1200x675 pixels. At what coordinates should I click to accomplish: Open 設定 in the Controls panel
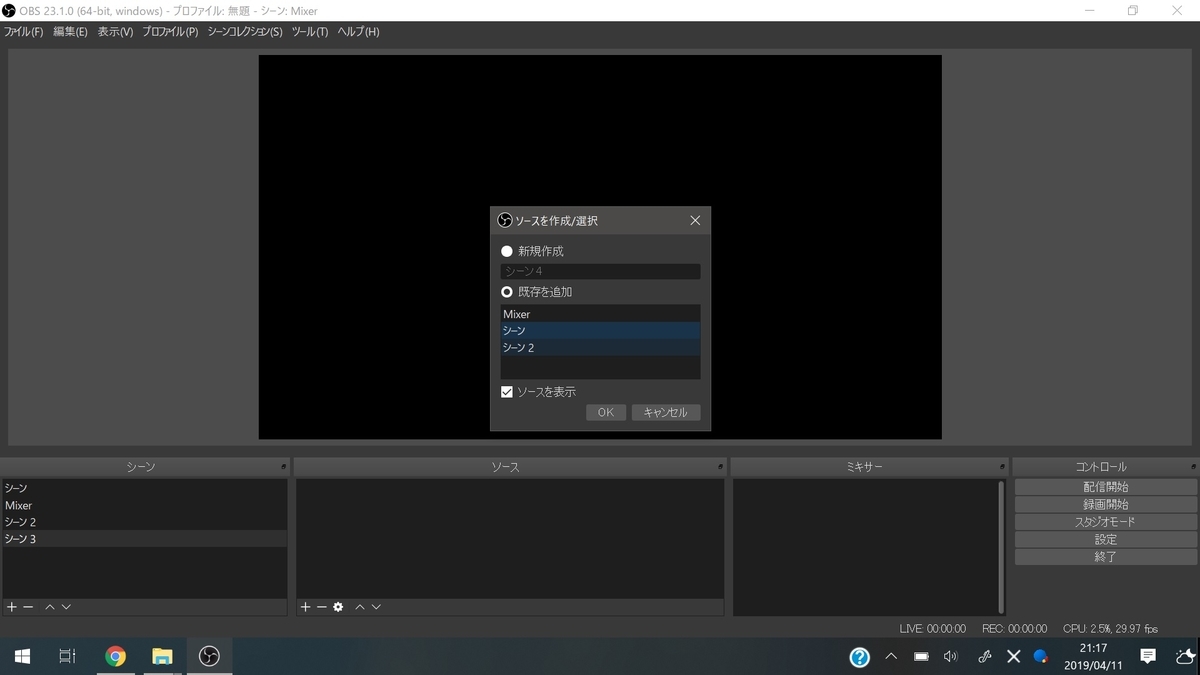1105,539
